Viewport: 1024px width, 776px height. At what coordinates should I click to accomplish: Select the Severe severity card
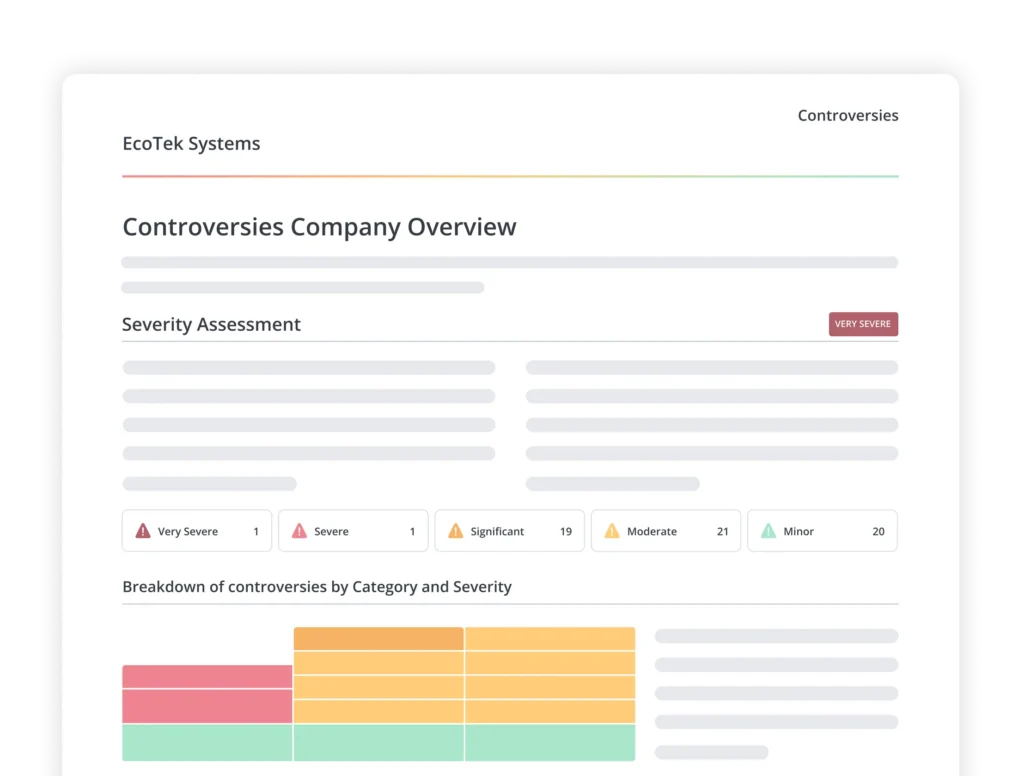(x=353, y=530)
